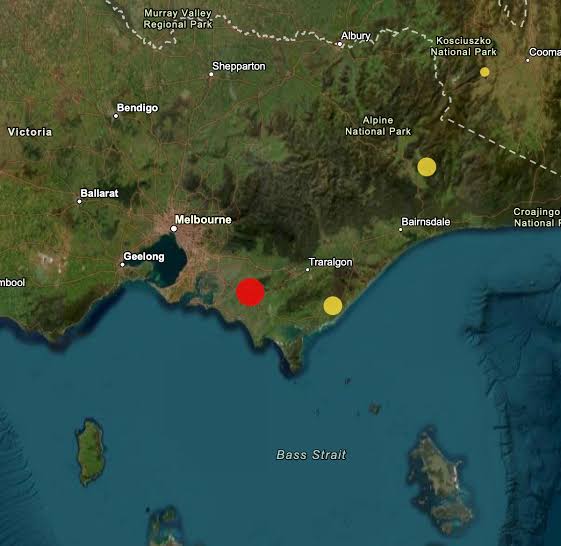This screenshot has height=546, width=561.
Task: Click the Victoria state label
Action: click(30, 132)
